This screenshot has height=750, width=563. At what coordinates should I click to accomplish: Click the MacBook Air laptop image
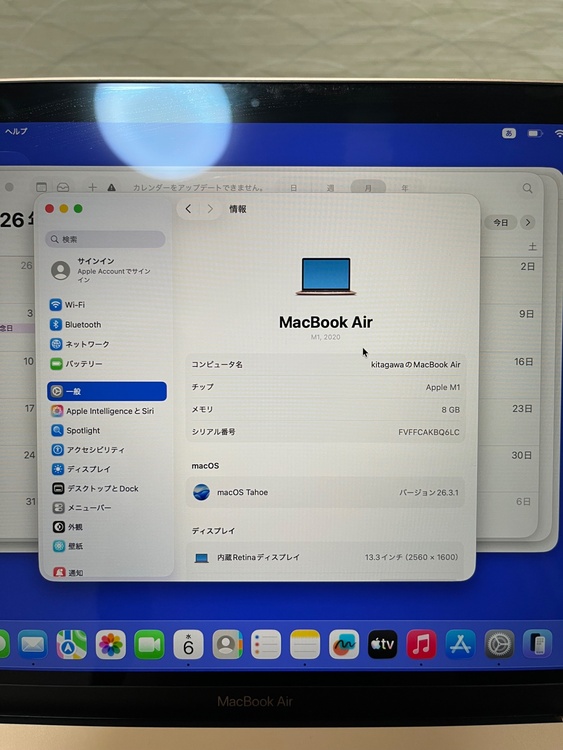pyautogui.click(x=326, y=276)
